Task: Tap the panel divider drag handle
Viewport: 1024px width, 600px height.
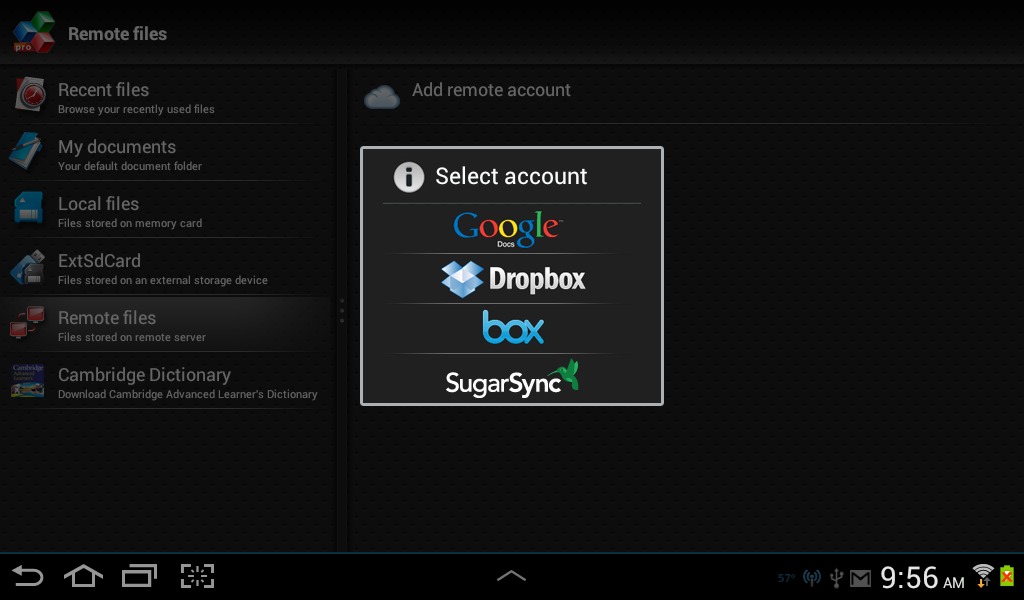Action: [341, 310]
